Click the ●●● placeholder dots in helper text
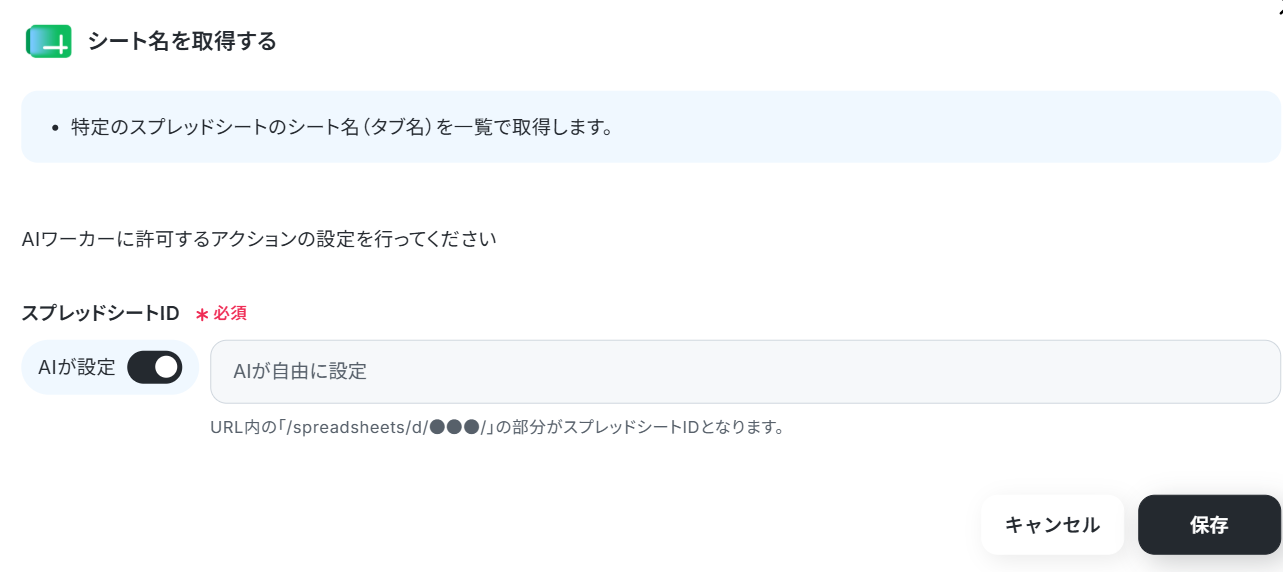Screen dimensions: 1283x572 click(453, 427)
